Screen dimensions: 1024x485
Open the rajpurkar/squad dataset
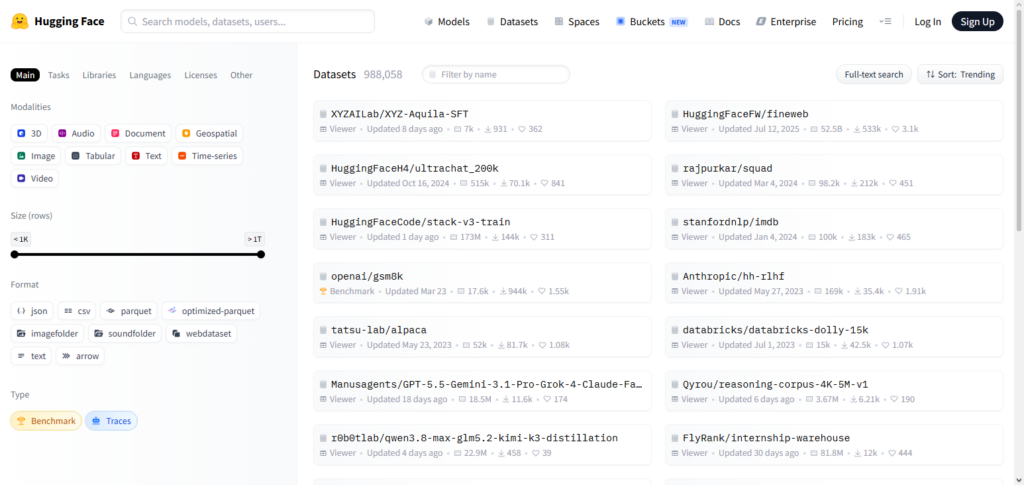[x=834, y=175]
